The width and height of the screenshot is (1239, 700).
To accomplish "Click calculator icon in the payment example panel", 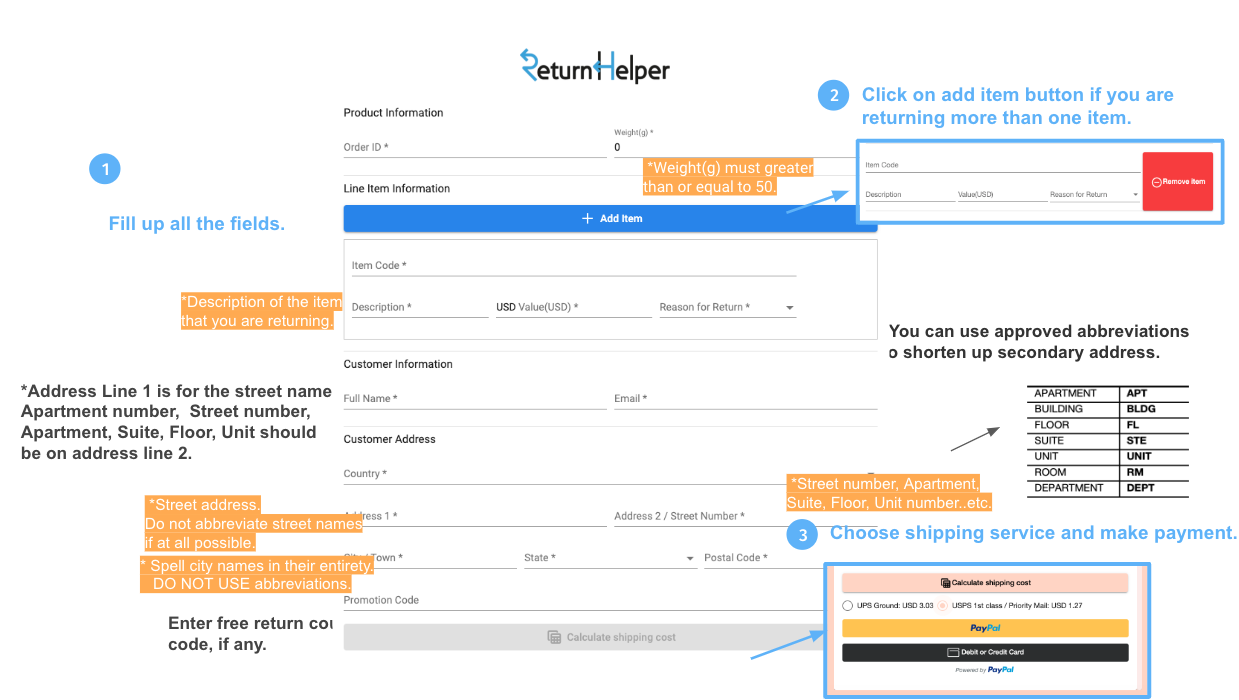I will pyautogui.click(x=945, y=583).
